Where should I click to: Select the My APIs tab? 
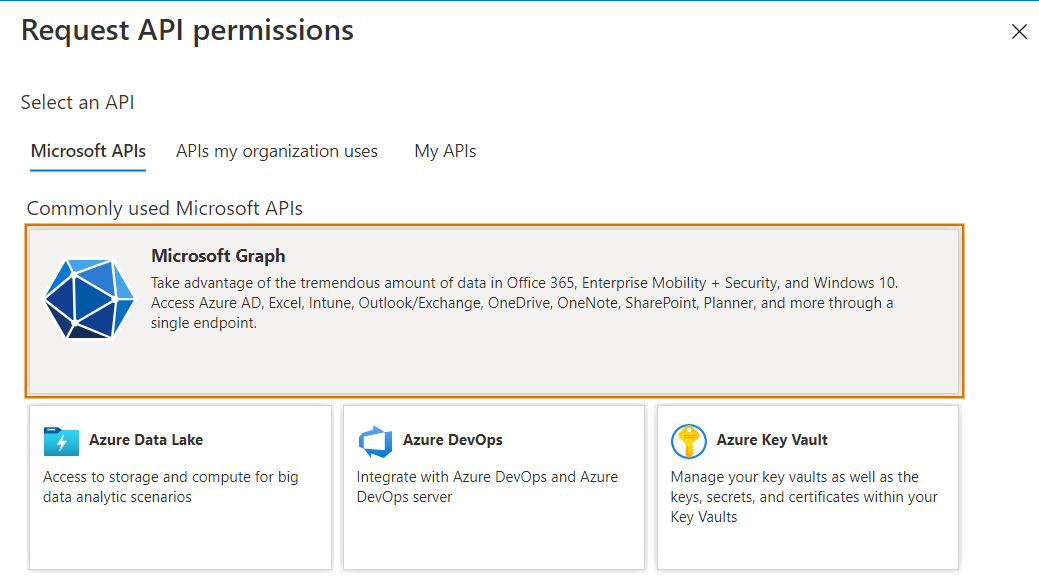pyautogui.click(x=445, y=152)
